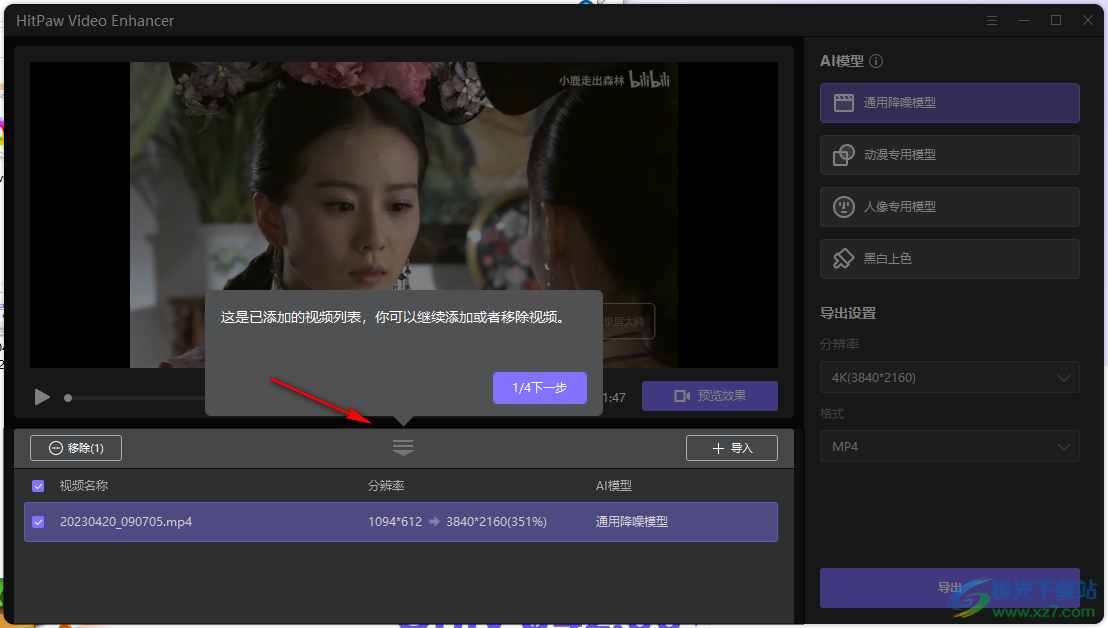Click the AI模型 column header

[x=613, y=486]
